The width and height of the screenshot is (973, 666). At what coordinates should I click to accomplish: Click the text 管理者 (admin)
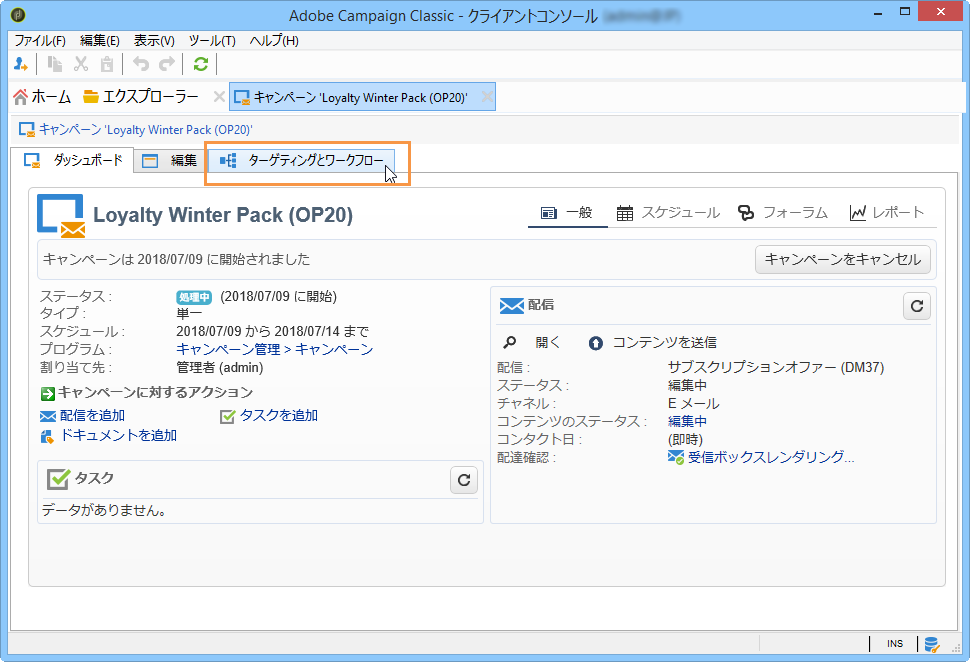(220, 367)
